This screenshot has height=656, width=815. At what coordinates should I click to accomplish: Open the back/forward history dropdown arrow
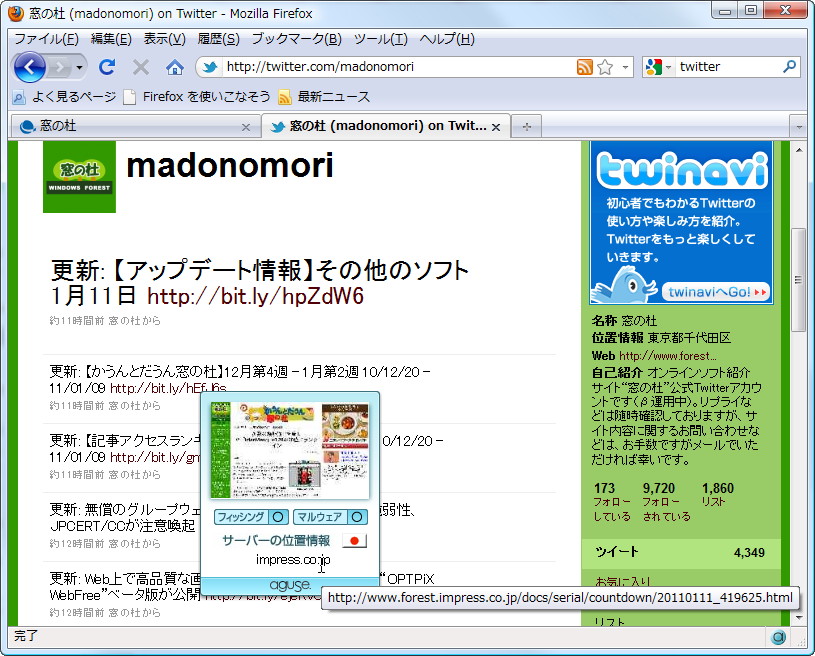pos(79,67)
